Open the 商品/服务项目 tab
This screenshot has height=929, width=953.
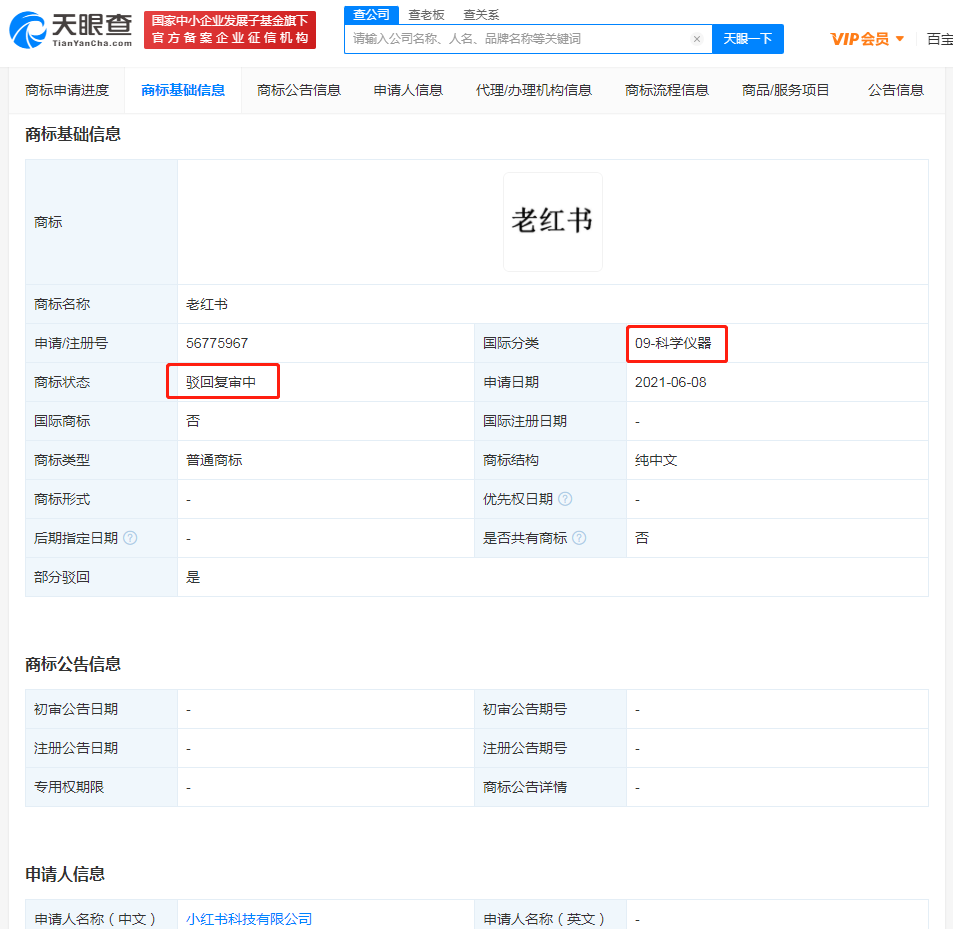(785, 91)
